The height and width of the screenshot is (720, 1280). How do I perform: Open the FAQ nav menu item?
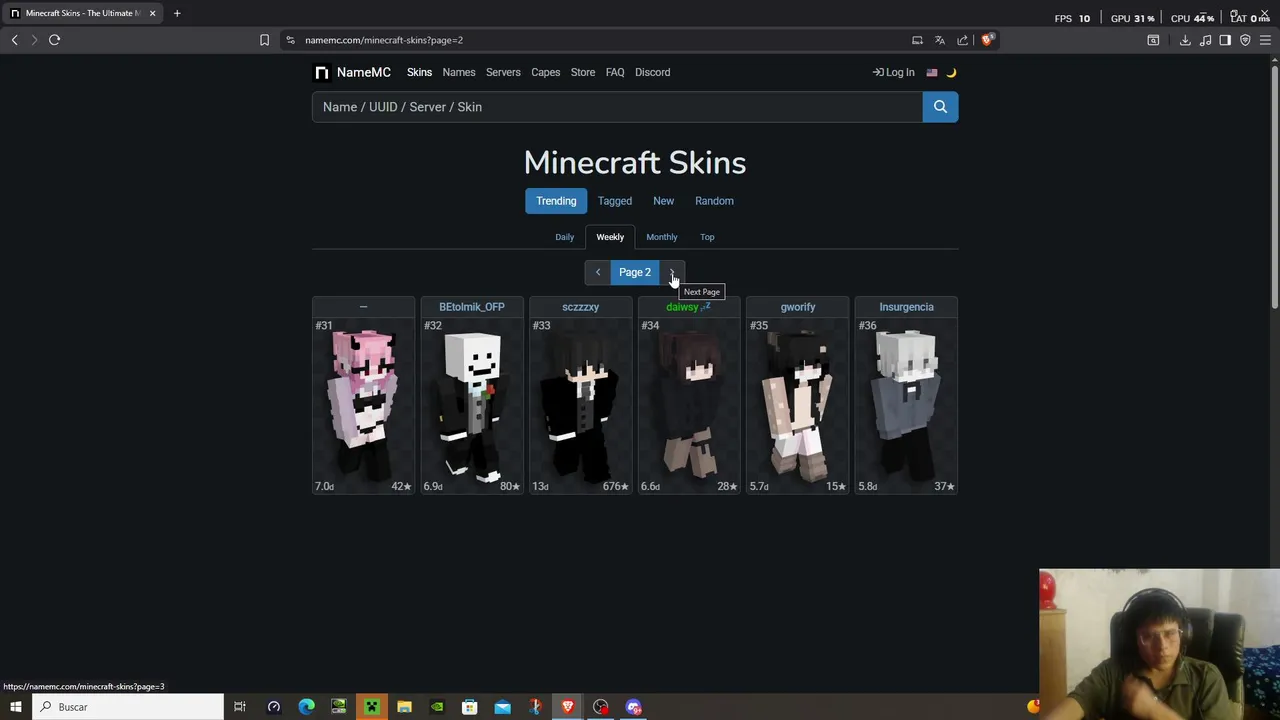(x=615, y=72)
